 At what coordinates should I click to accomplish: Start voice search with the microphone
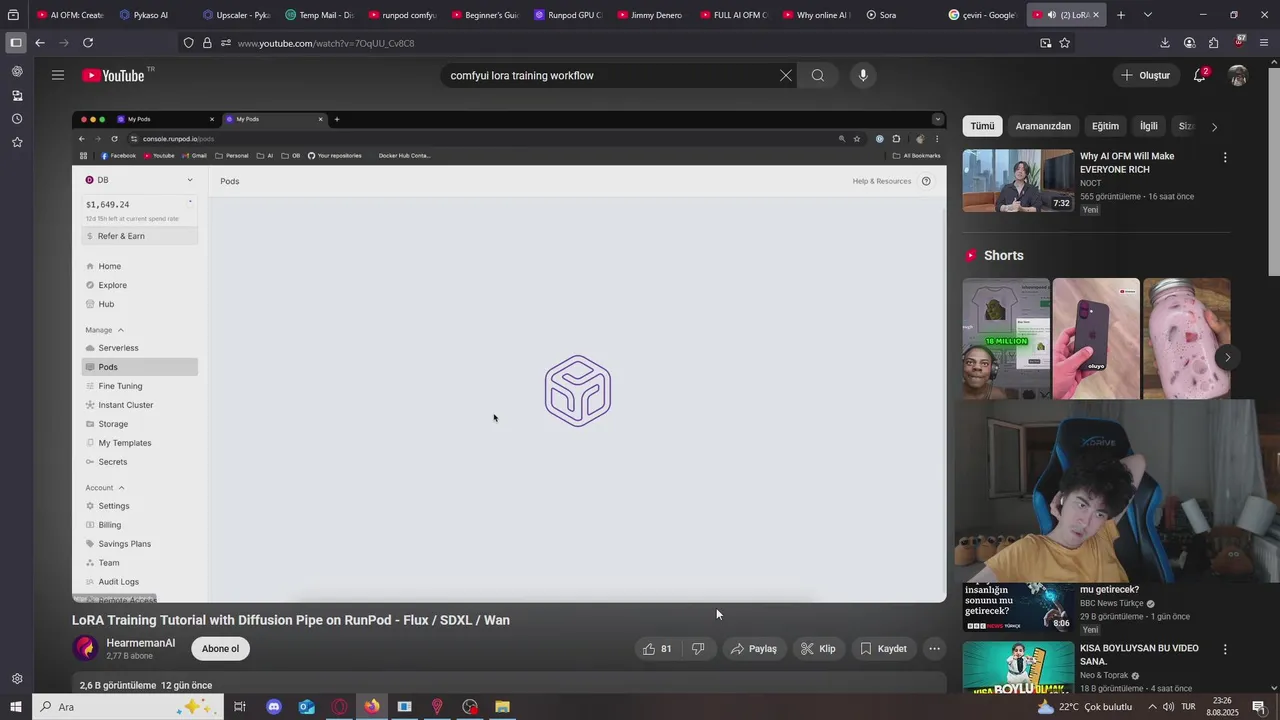(x=863, y=76)
